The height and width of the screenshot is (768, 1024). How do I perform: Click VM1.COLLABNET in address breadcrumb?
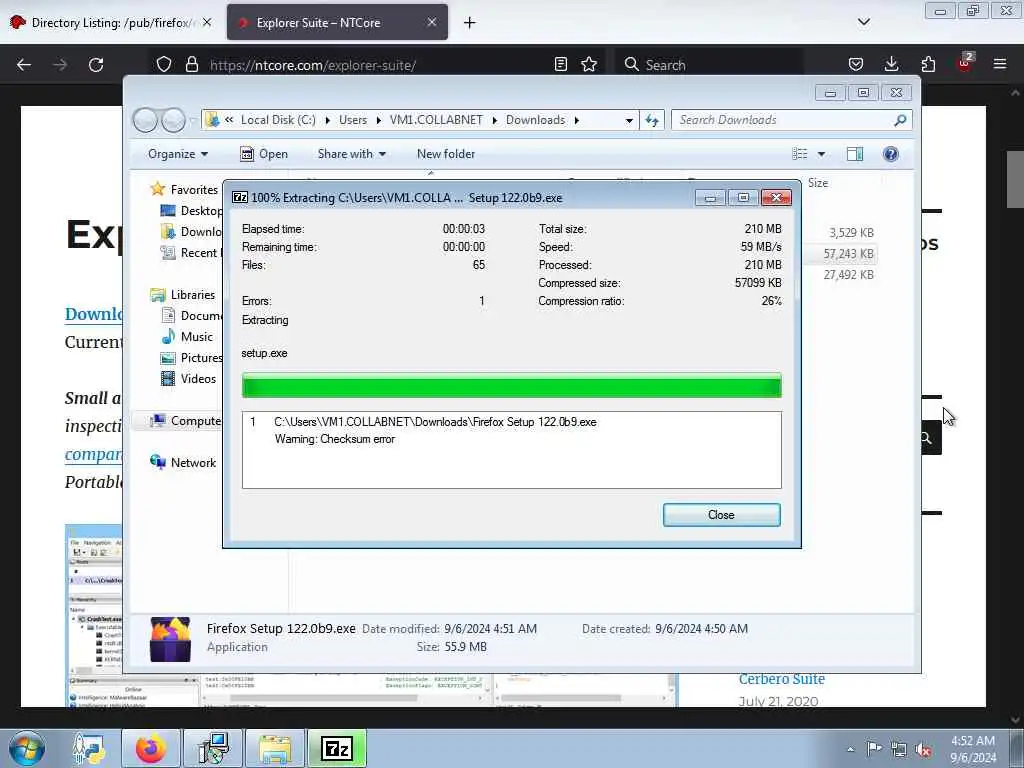click(436, 120)
